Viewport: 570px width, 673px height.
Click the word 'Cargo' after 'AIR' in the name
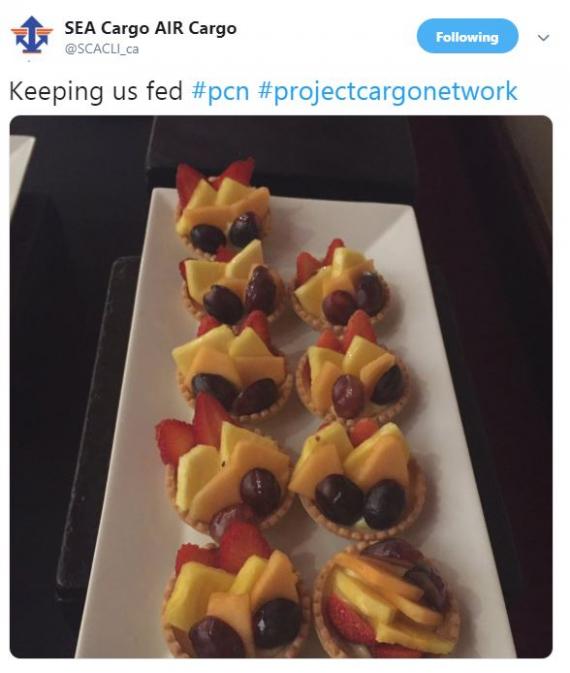(x=212, y=28)
